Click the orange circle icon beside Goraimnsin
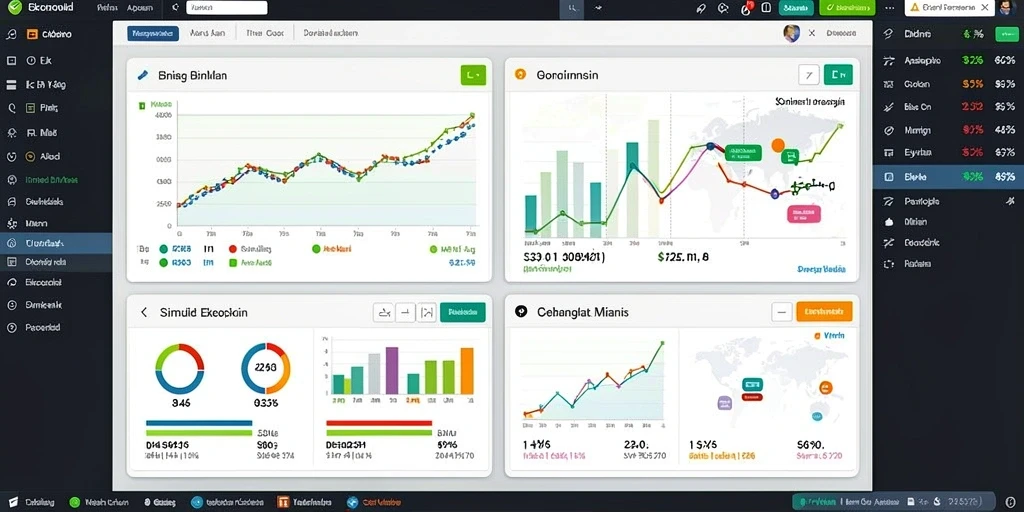Image resolution: width=1024 pixels, height=512 pixels. pyautogui.click(x=520, y=74)
